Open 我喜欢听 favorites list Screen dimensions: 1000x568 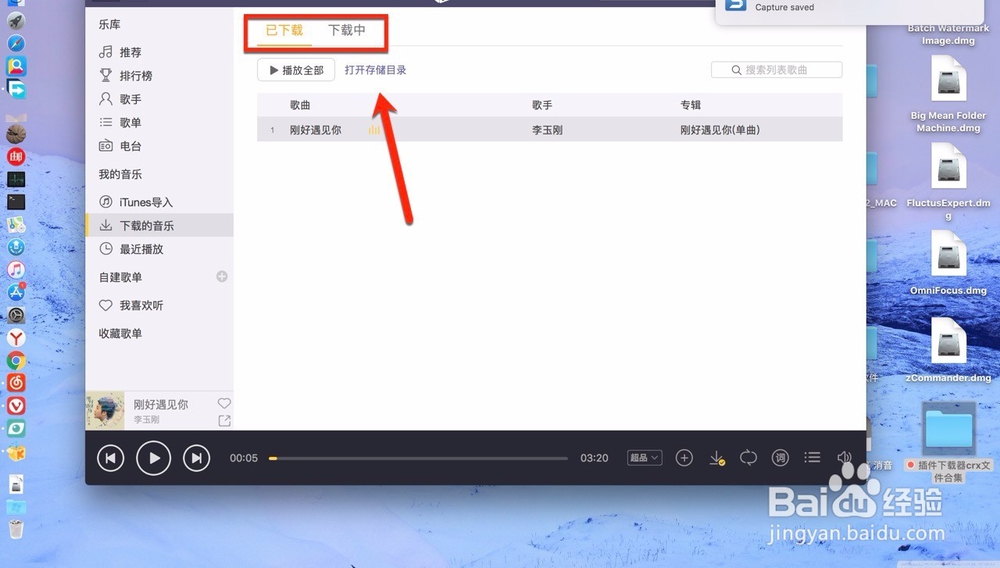[x=131, y=305]
